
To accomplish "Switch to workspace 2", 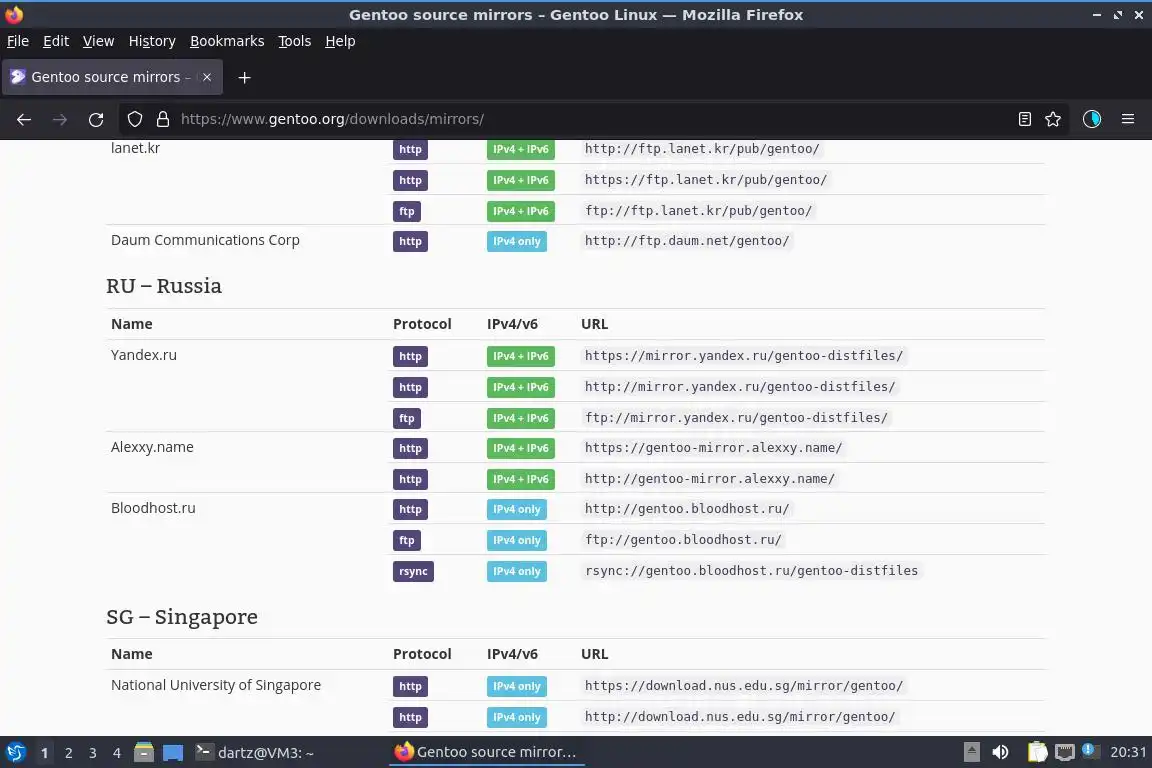I will [68, 753].
